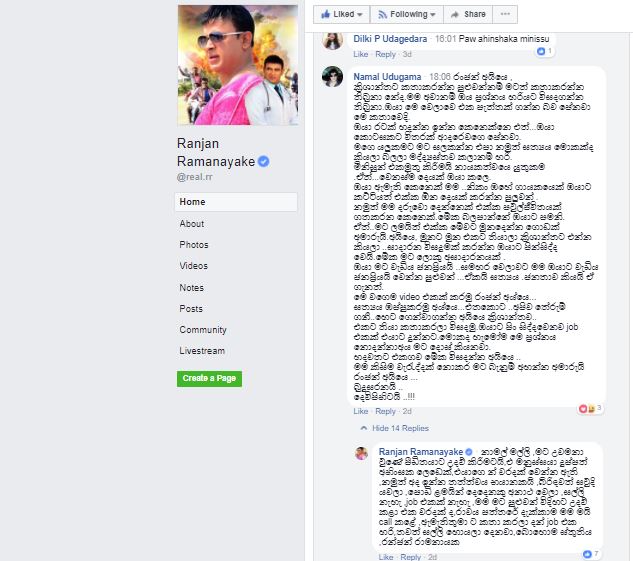The image size is (633, 561).
Task: Open the three-dots more options menu
Action: (x=505, y=15)
